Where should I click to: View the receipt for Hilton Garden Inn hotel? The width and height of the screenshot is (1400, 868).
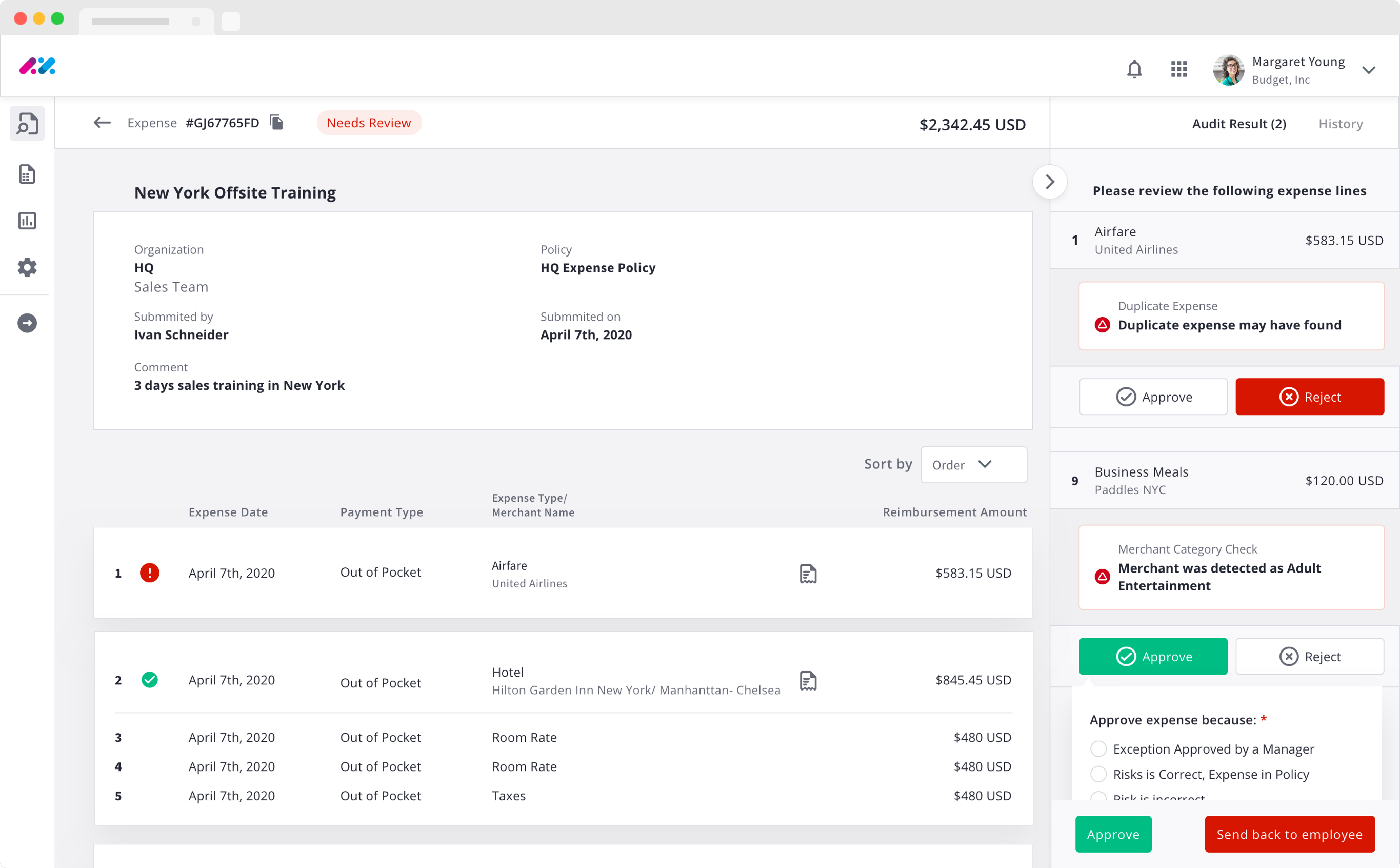tap(808, 680)
